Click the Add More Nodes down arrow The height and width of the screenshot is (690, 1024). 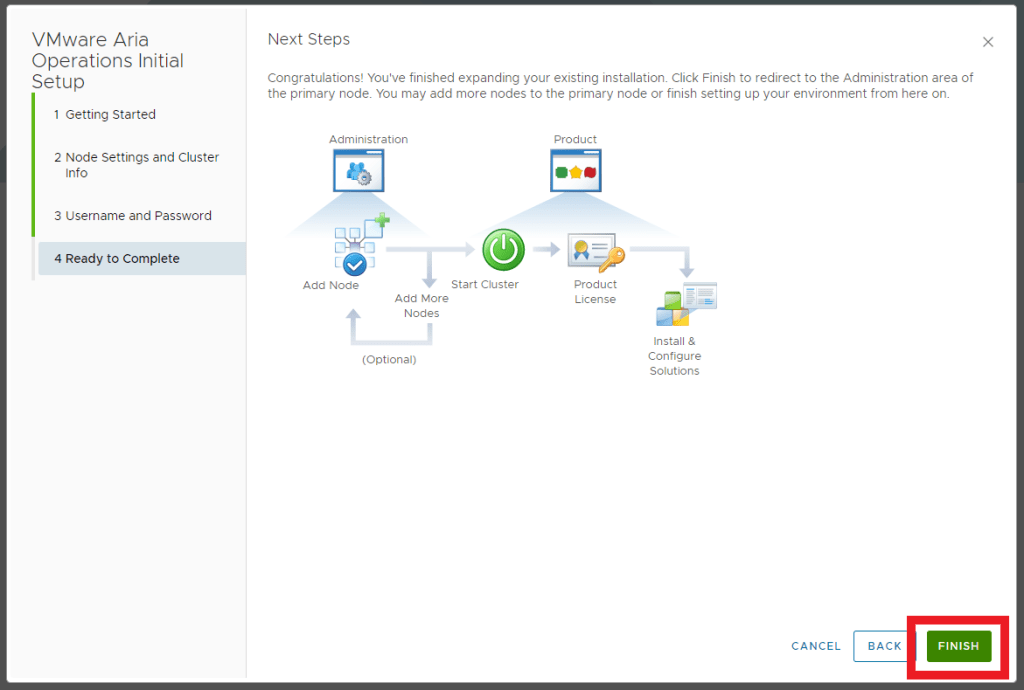429,270
